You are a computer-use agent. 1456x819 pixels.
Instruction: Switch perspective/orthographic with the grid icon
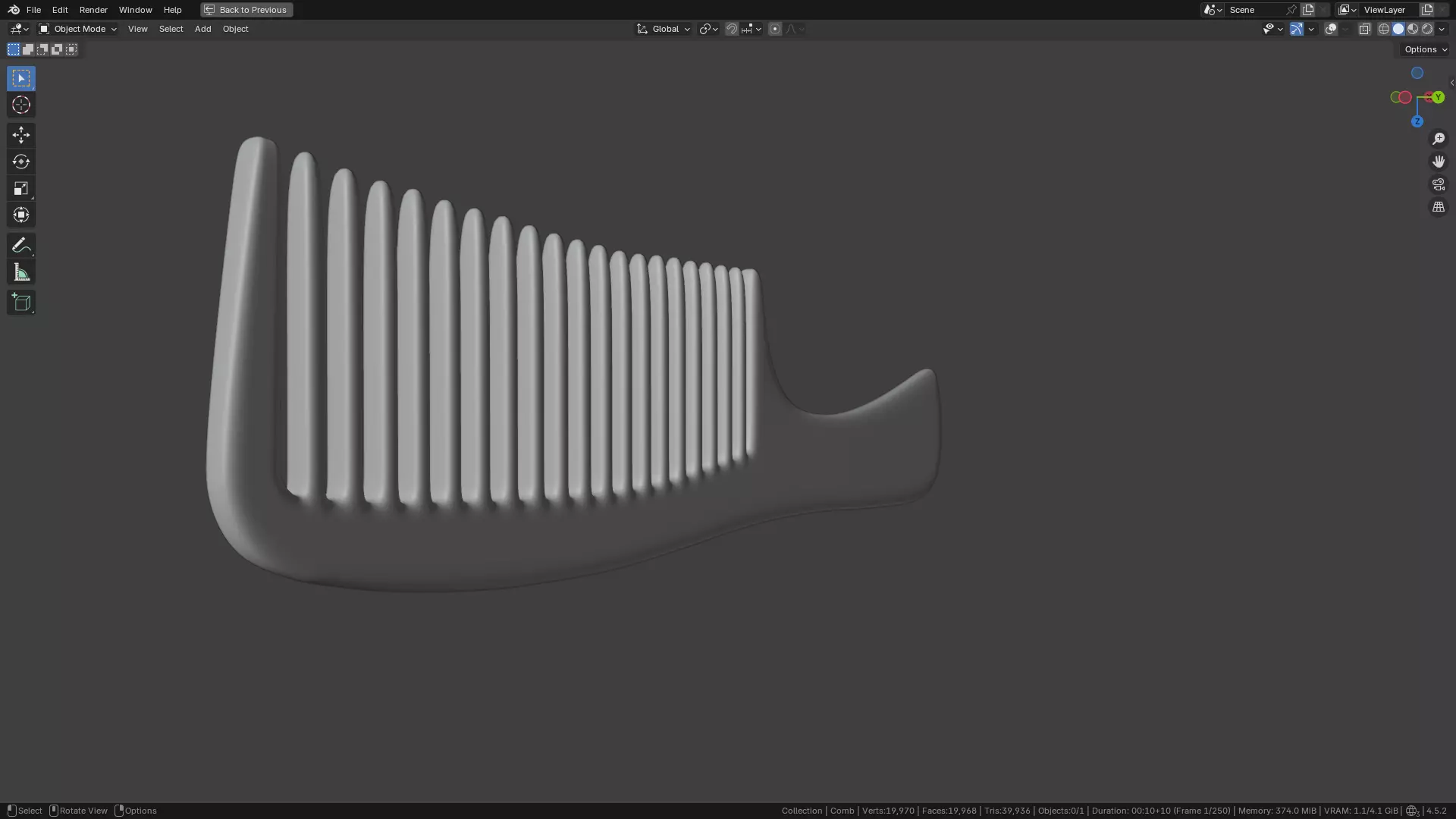[1439, 207]
